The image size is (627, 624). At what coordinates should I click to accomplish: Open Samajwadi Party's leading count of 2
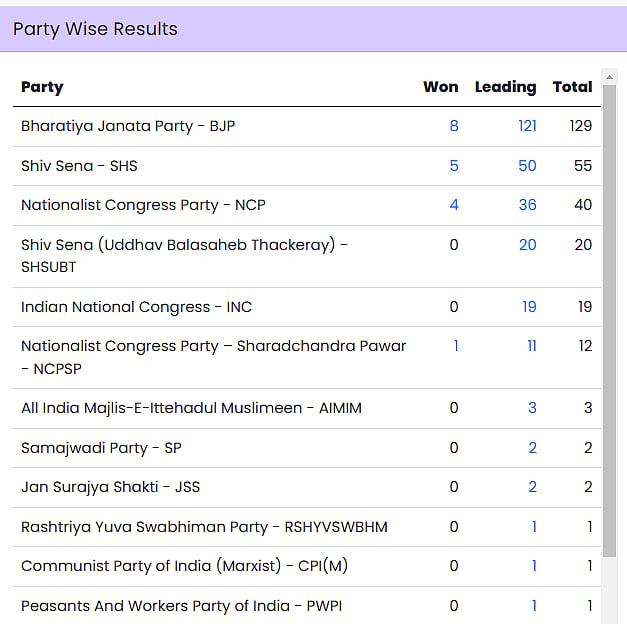coord(532,448)
